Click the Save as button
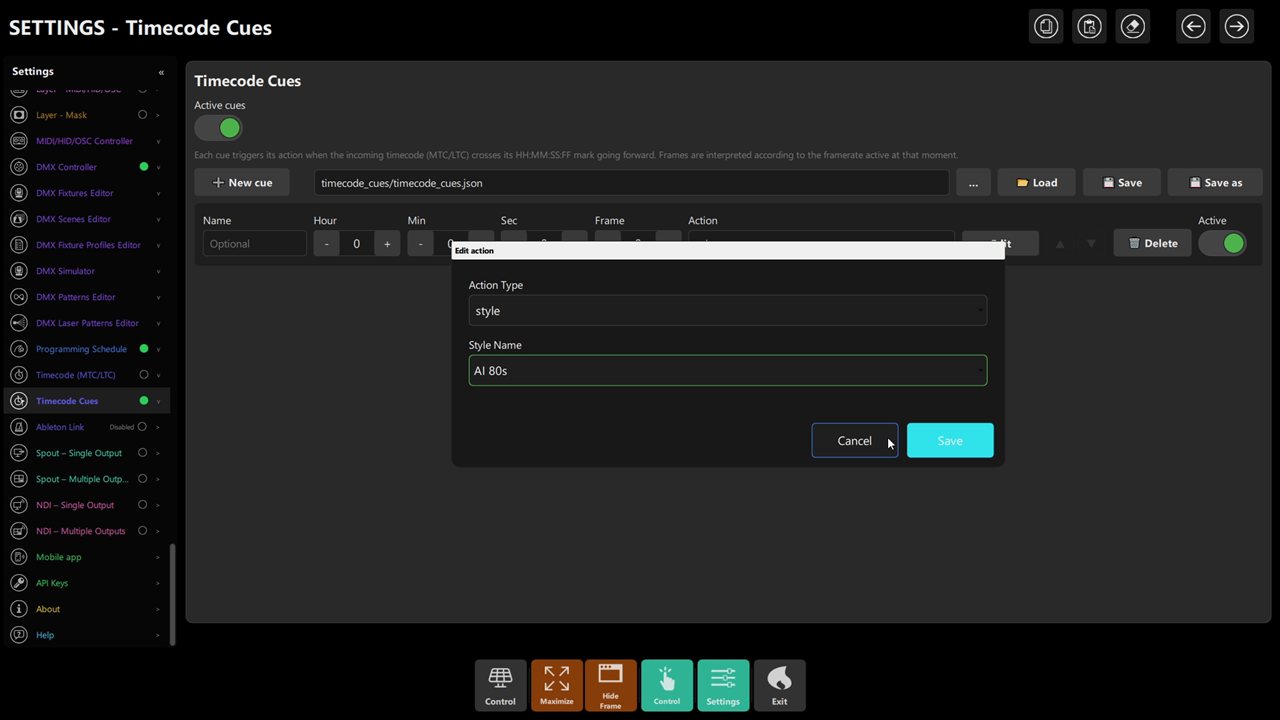 [1215, 183]
